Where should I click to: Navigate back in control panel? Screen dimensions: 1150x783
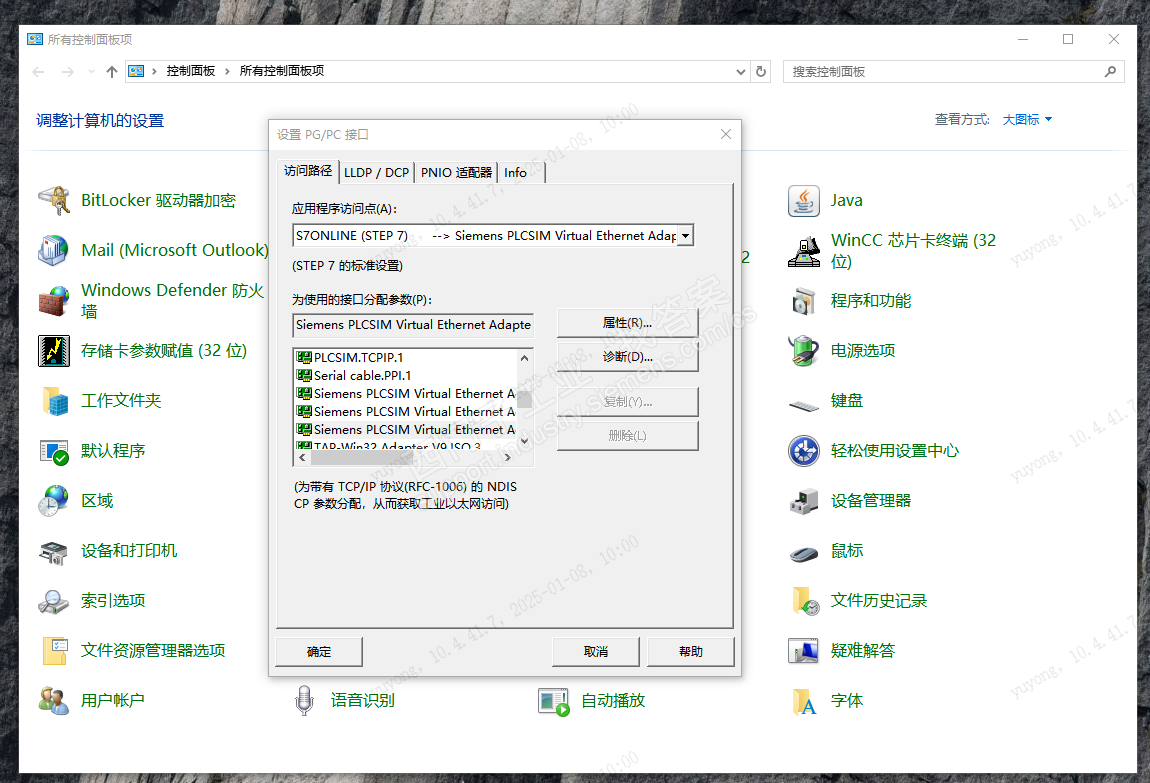tap(39, 71)
